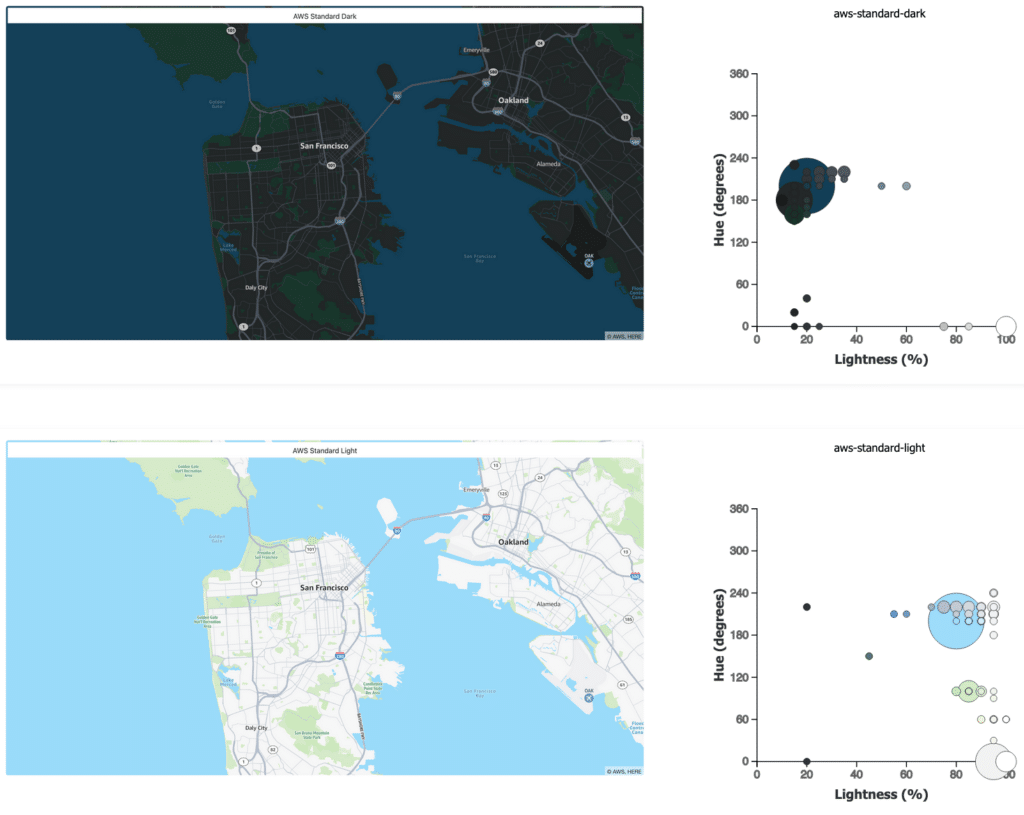This screenshot has width=1024, height=815.
Task: Click the I-280 highway shield on dark map
Action: click(x=340, y=221)
